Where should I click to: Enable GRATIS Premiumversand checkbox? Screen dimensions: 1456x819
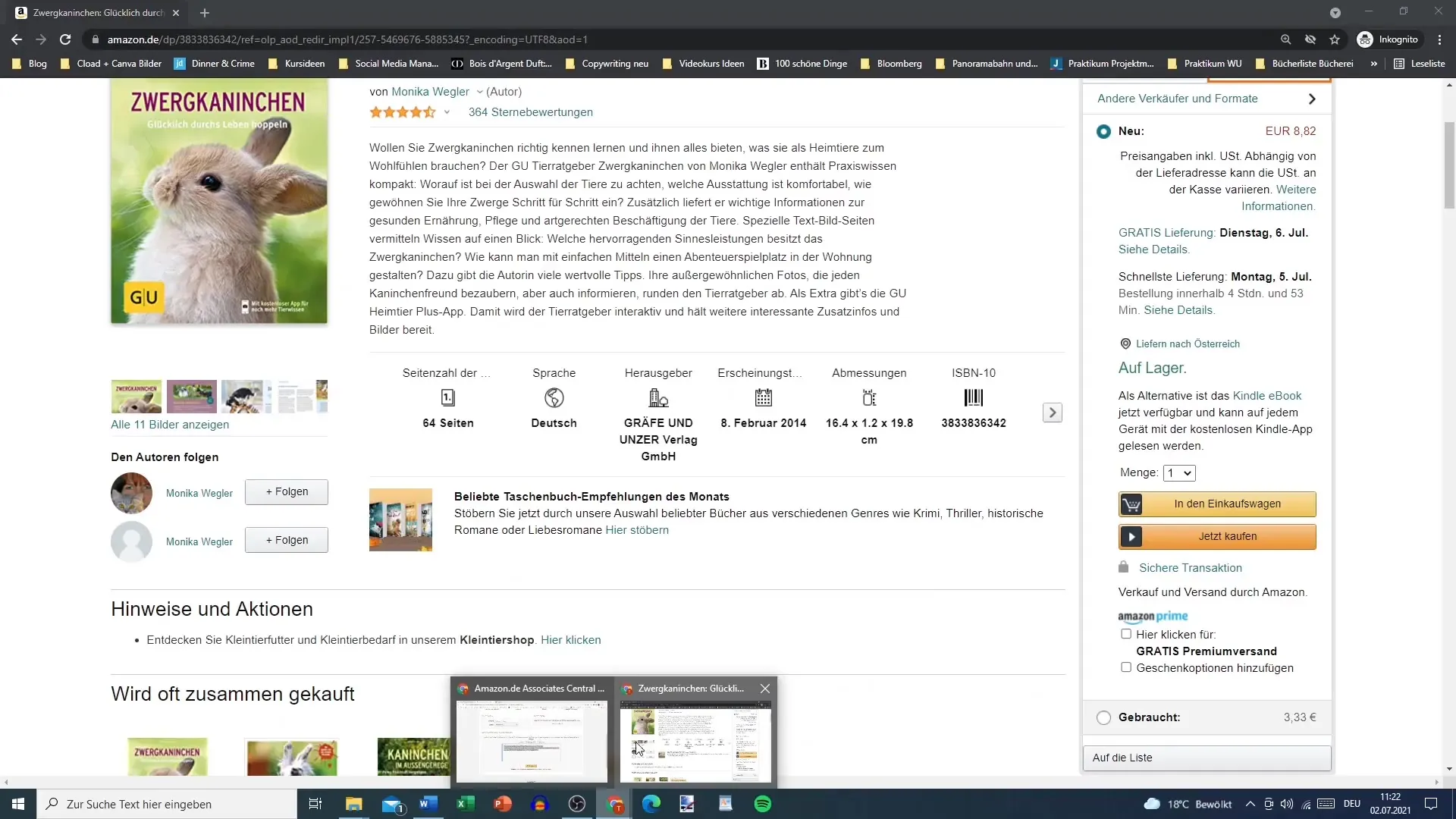(1126, 634)
